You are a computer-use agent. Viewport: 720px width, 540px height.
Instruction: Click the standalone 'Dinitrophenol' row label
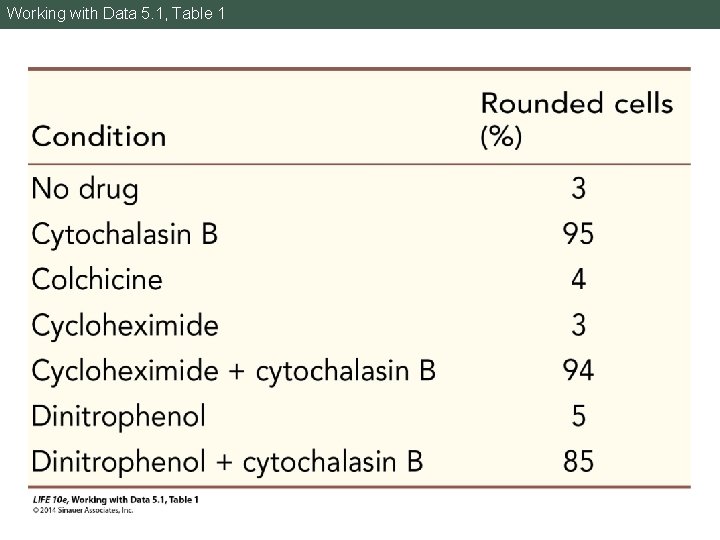click(x=119, y=416)
